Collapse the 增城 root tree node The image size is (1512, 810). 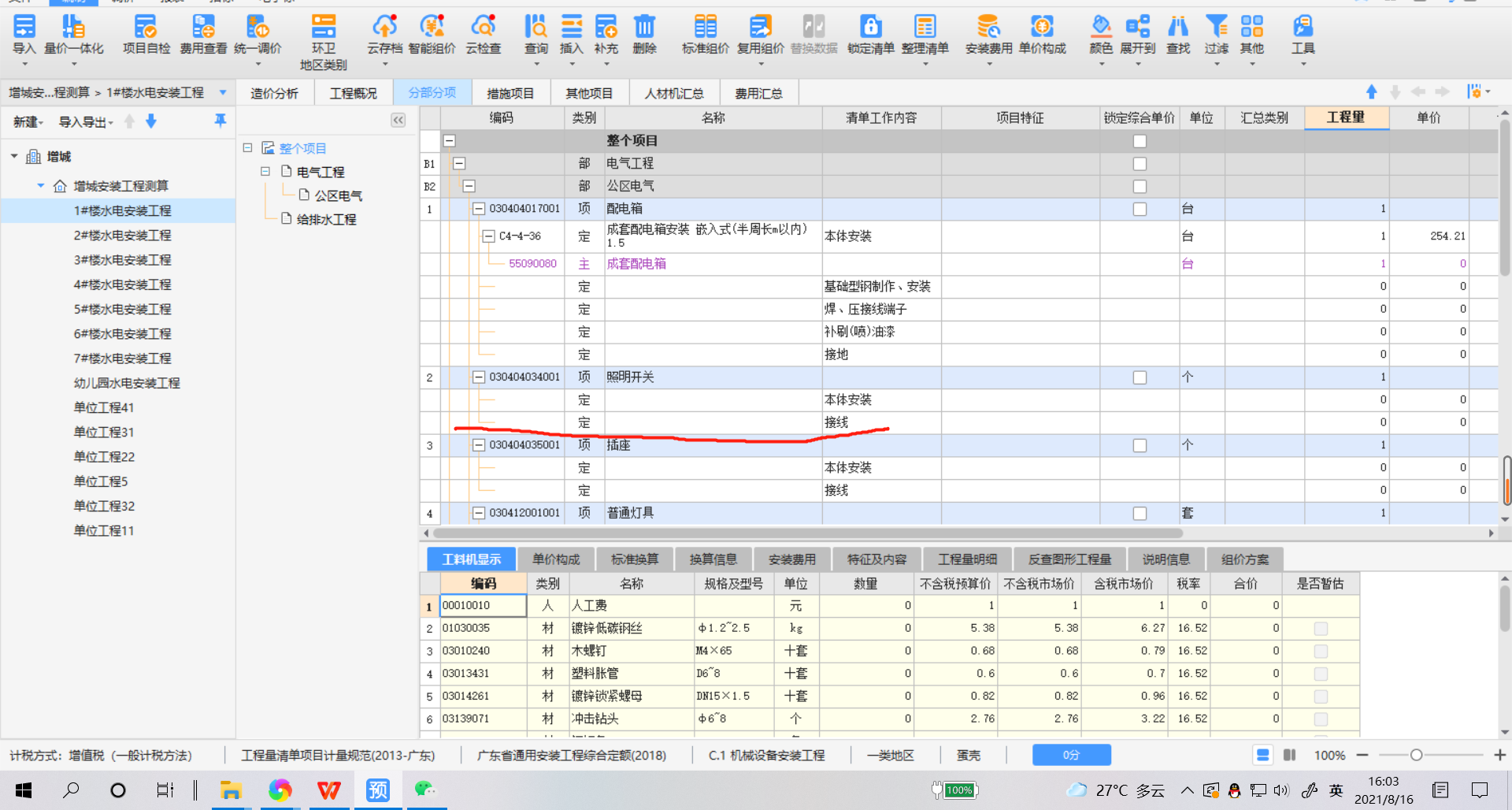[14, 157]
